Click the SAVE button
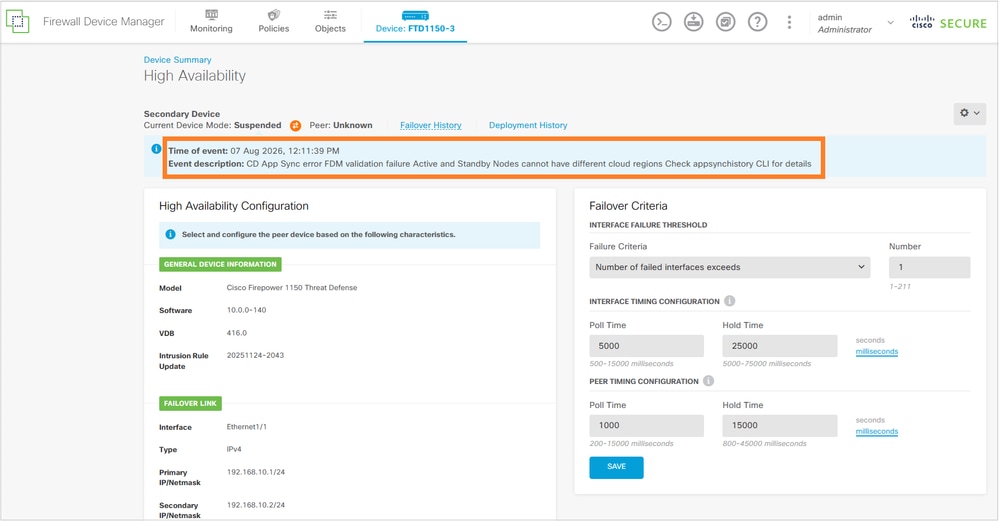The width and height of the screenshot is (999, 521). tap(616, 467)
